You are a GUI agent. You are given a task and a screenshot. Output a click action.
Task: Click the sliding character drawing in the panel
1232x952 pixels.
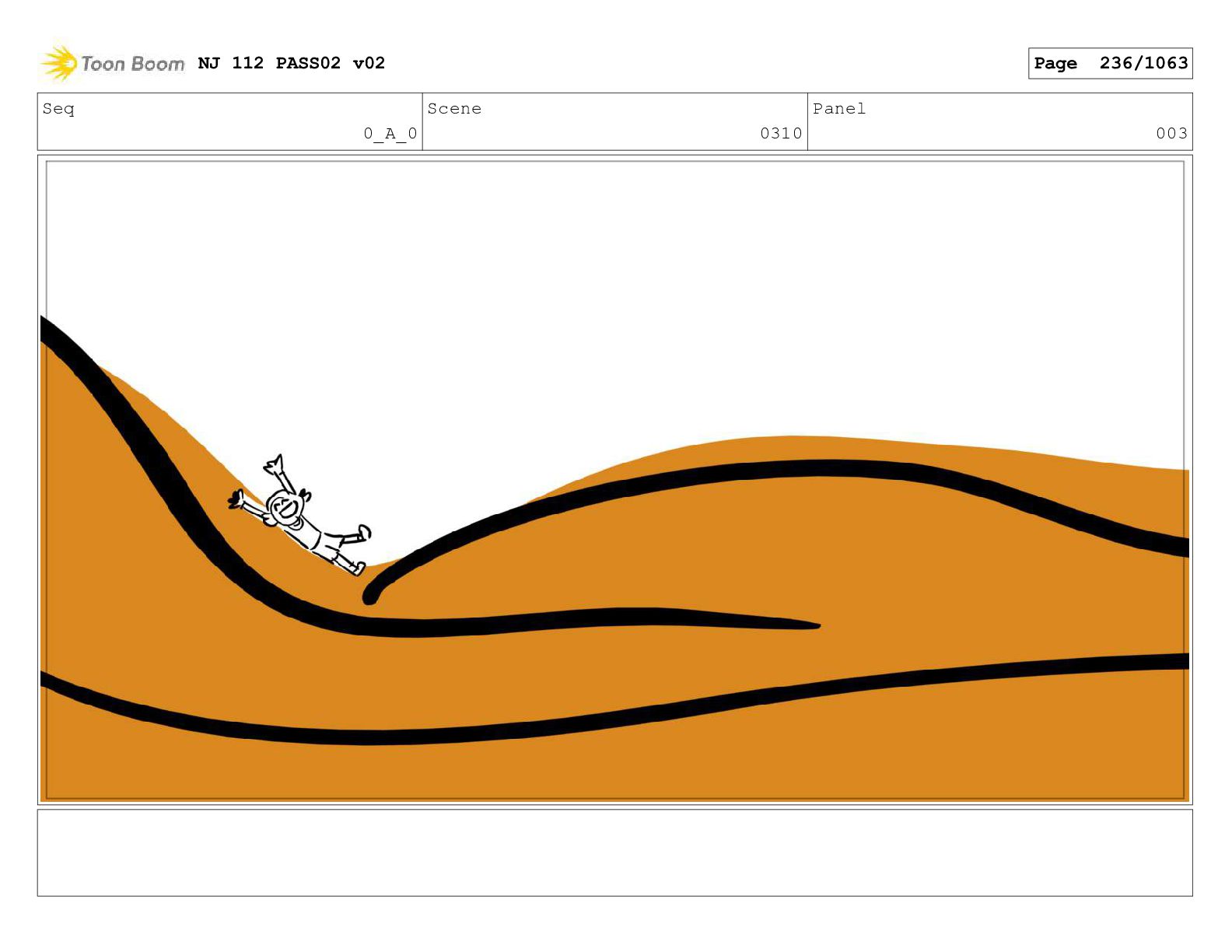point(299,515)
